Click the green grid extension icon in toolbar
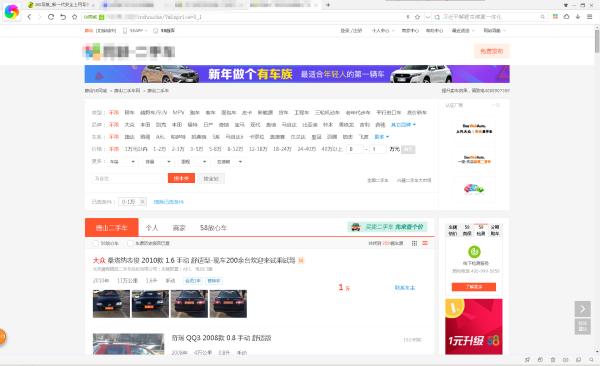This screenshot has width=600, height=366. [555, 16]
